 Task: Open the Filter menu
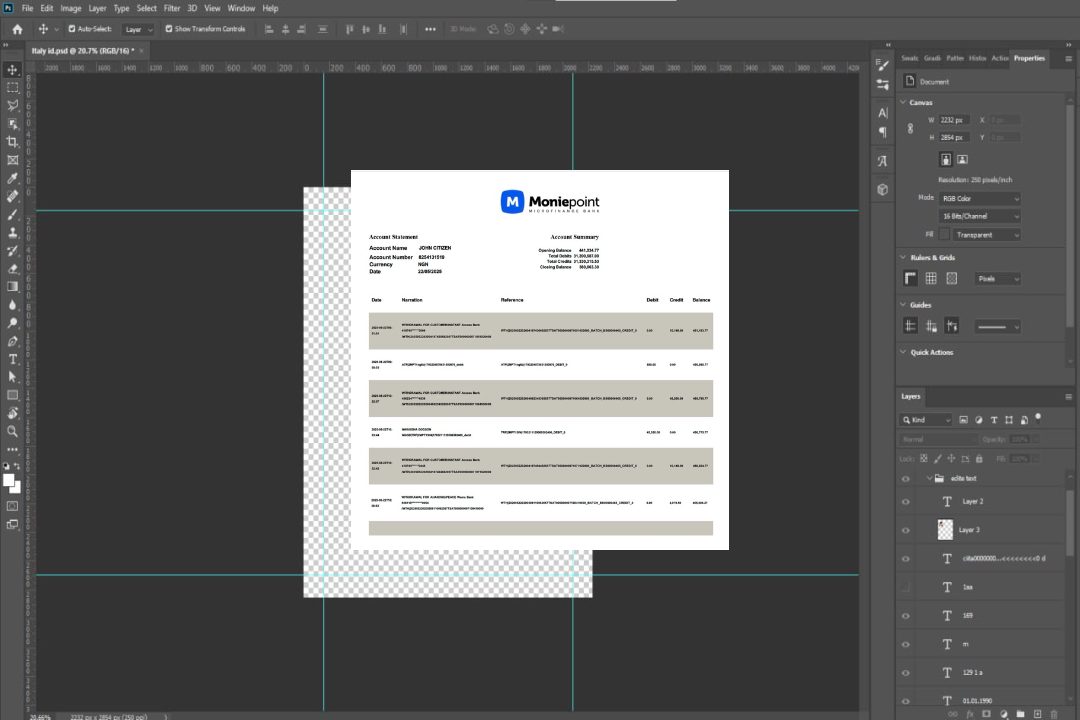[172, 8]
